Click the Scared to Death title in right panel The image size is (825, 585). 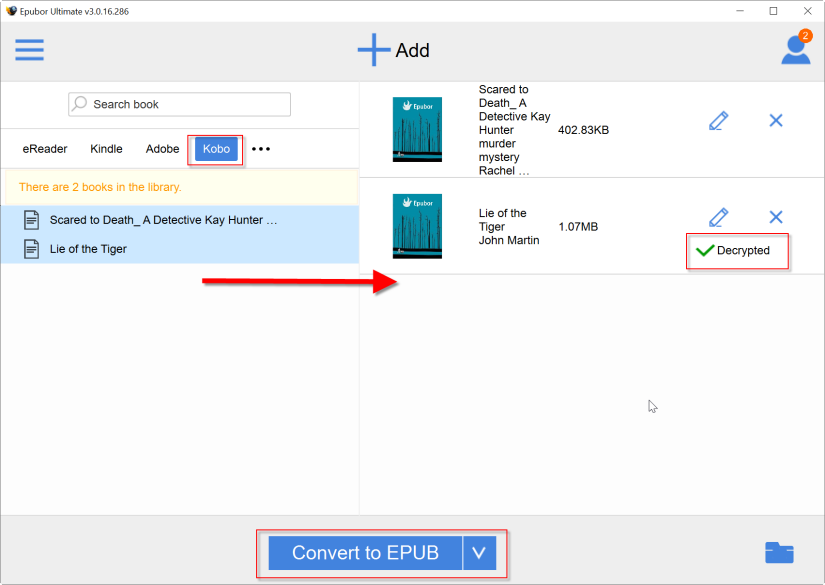[514, 130]
